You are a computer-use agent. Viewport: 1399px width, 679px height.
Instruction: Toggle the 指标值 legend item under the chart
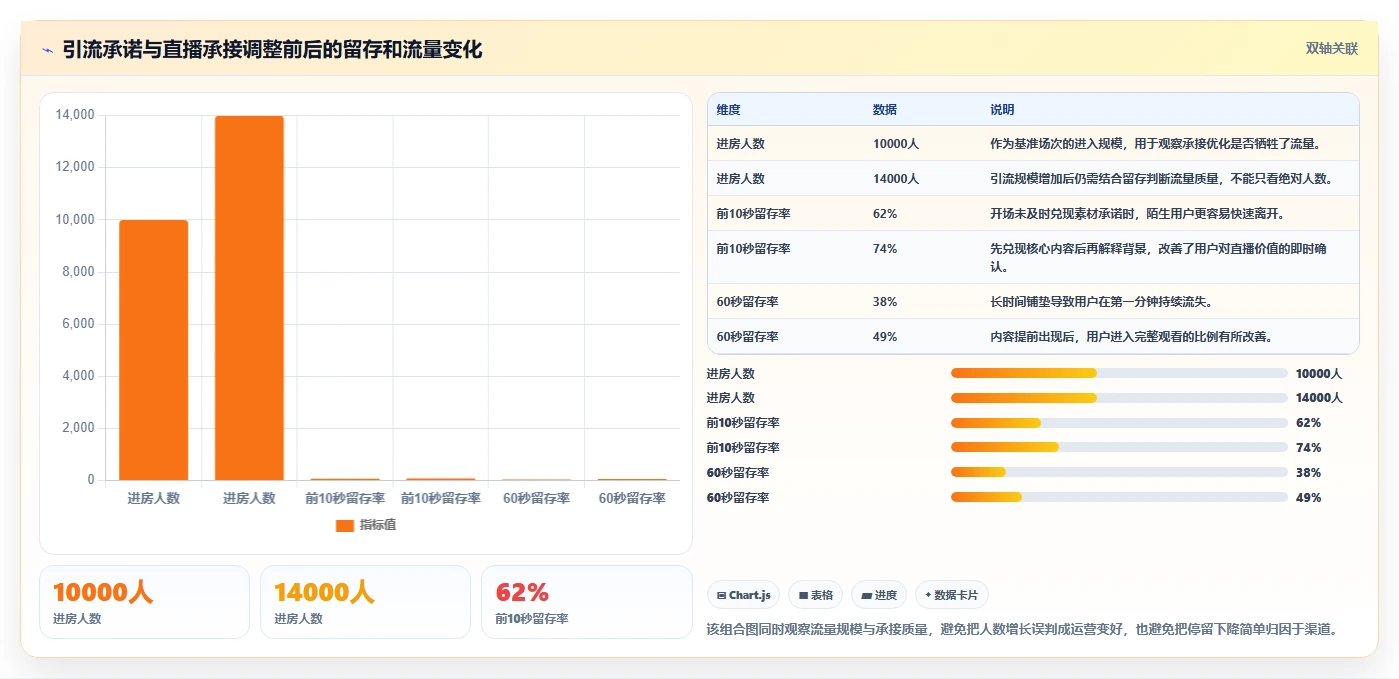366,525
